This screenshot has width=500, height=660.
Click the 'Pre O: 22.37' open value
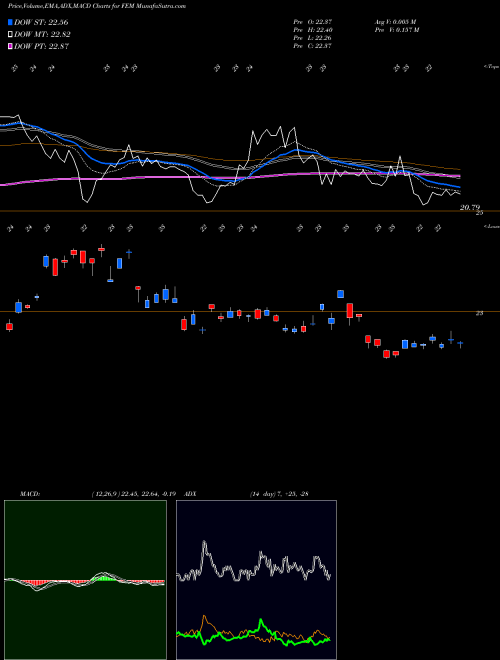pyautogui.click(x=312, y=22)
